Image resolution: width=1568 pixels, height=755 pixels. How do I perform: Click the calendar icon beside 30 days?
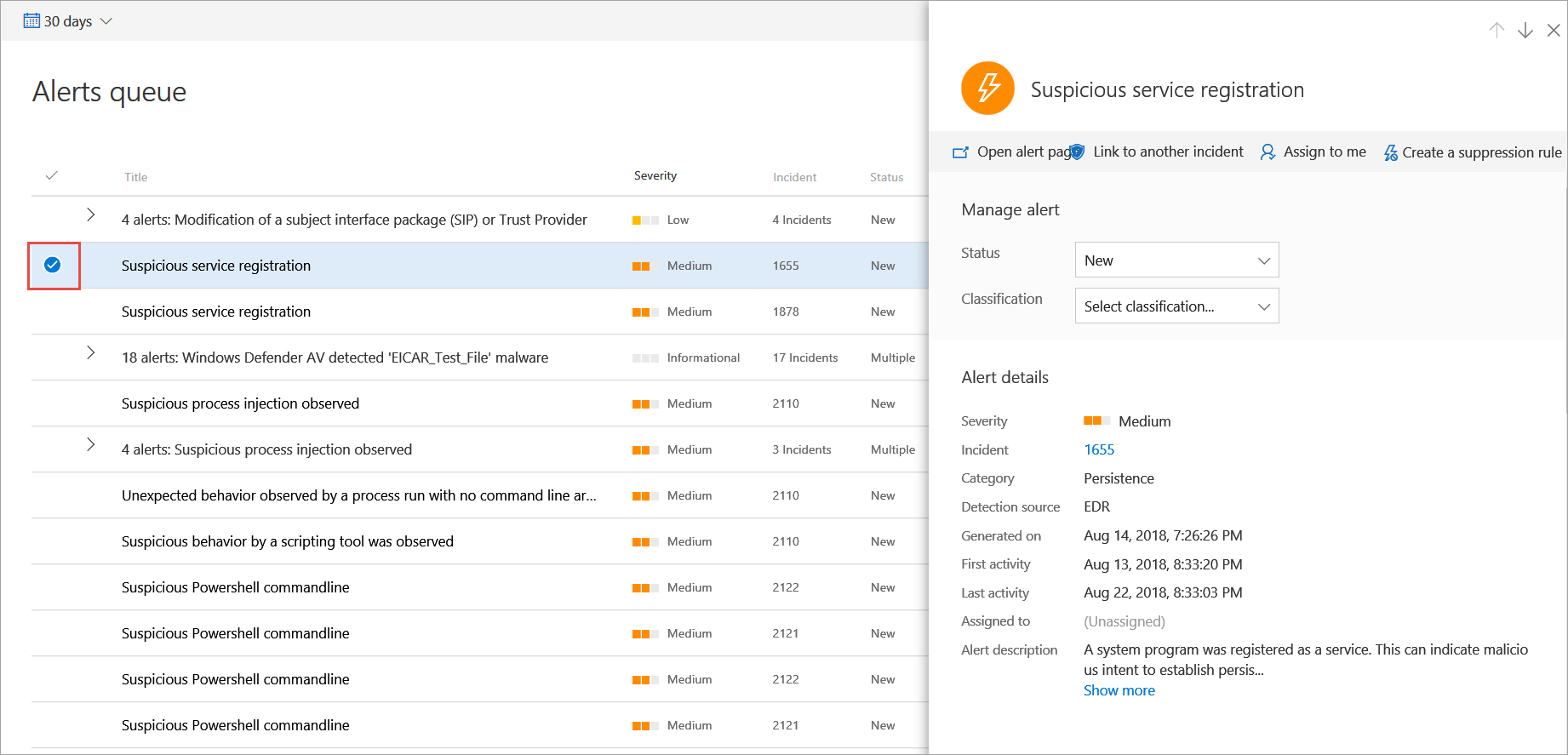coord(31,21)
